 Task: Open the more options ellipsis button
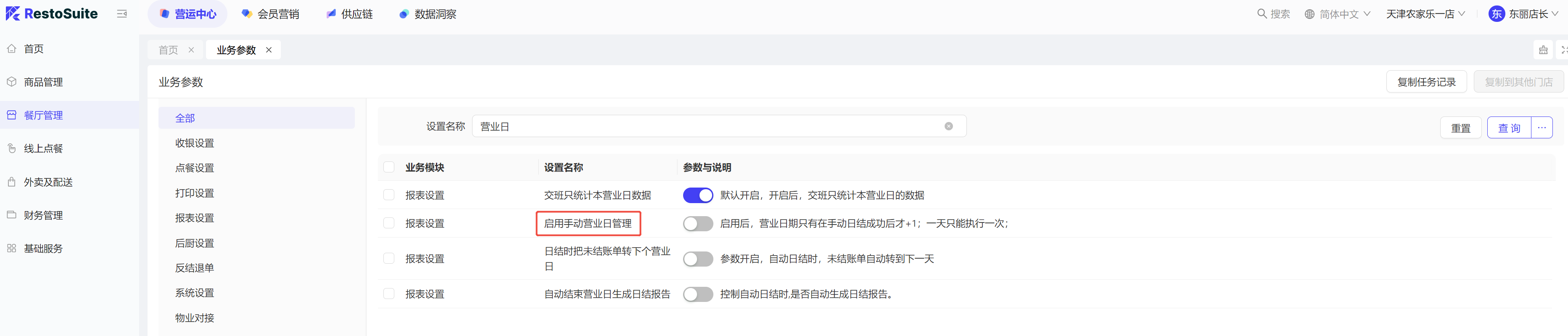tap(1541, 128)
